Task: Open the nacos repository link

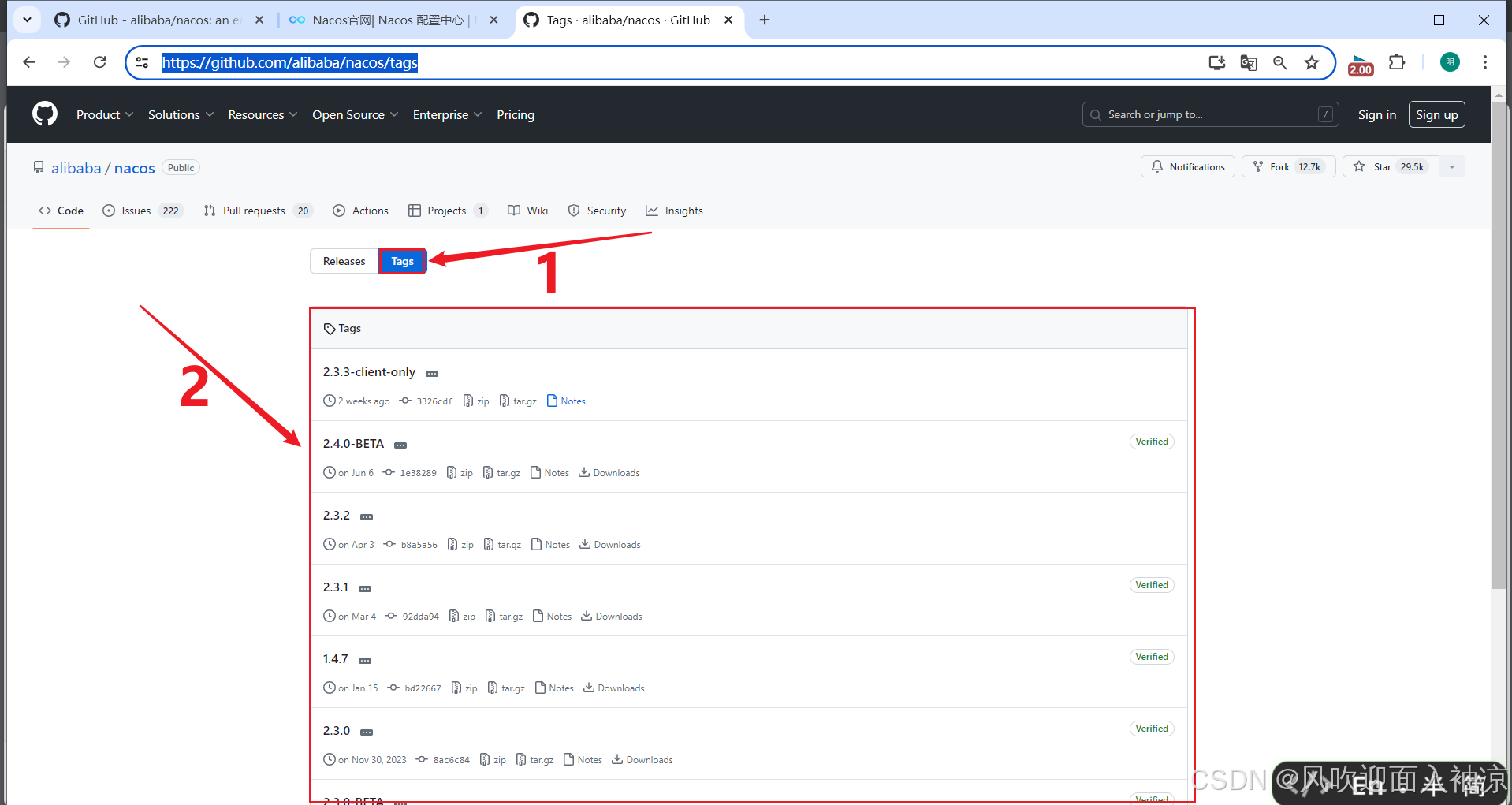Action: click(x=135, y=168)
